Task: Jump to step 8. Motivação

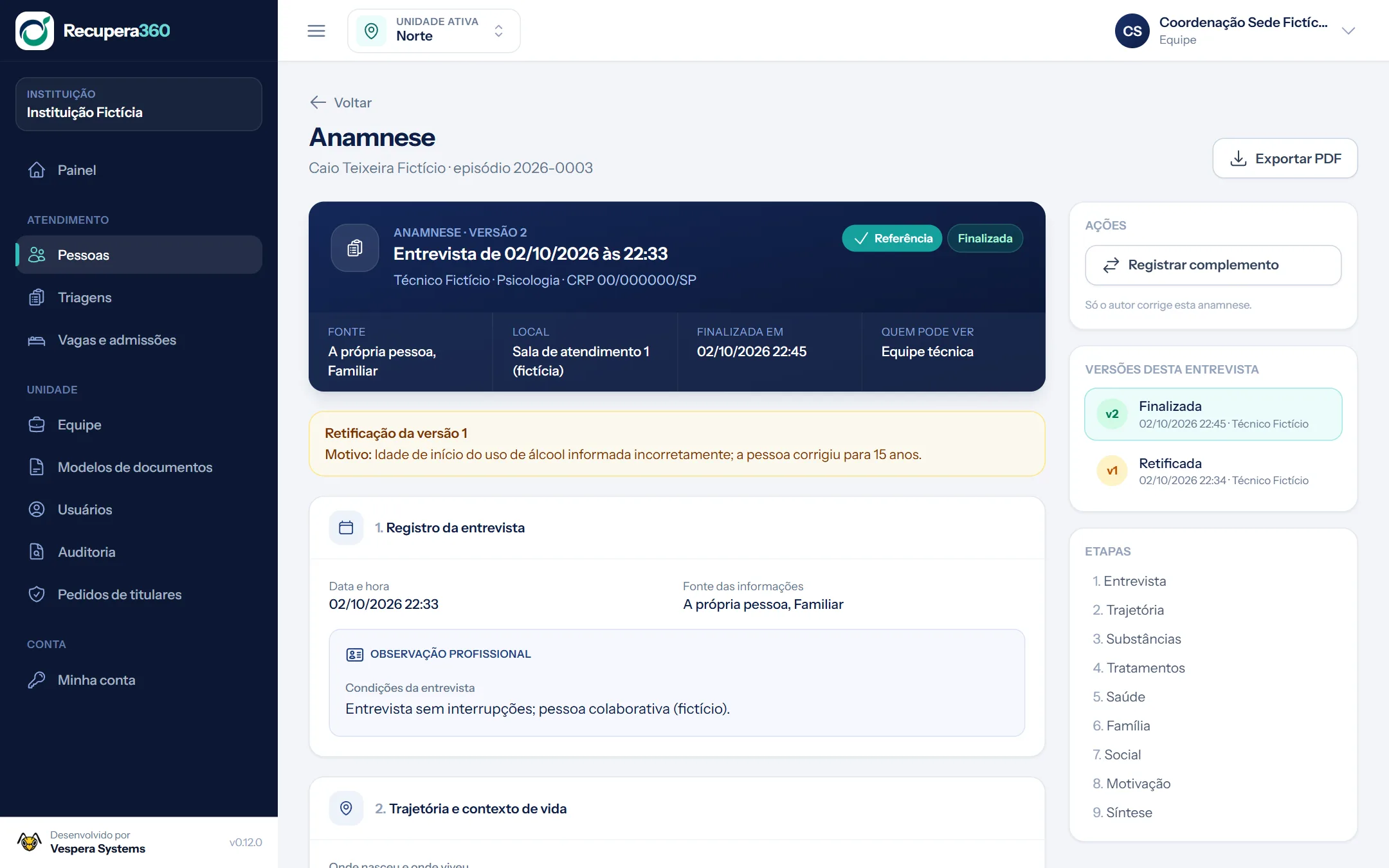Action: (x=1132, y=784)
